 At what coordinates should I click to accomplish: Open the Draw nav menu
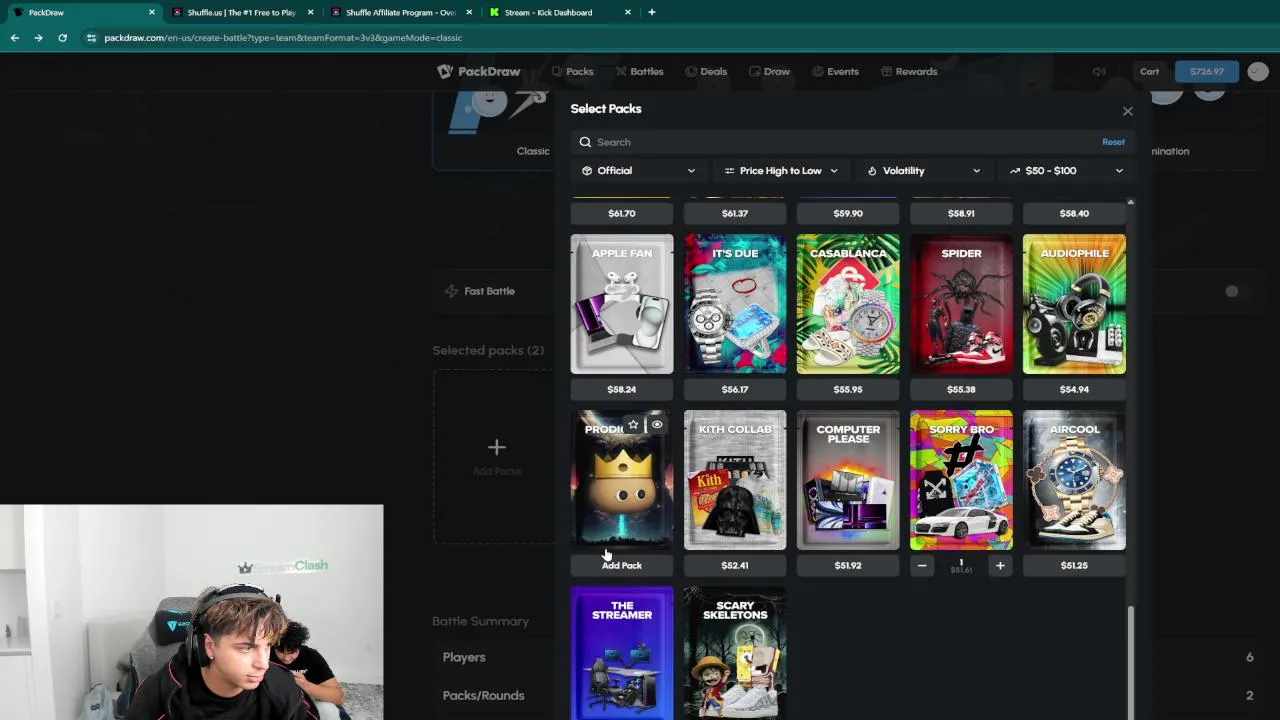point(769,71)
